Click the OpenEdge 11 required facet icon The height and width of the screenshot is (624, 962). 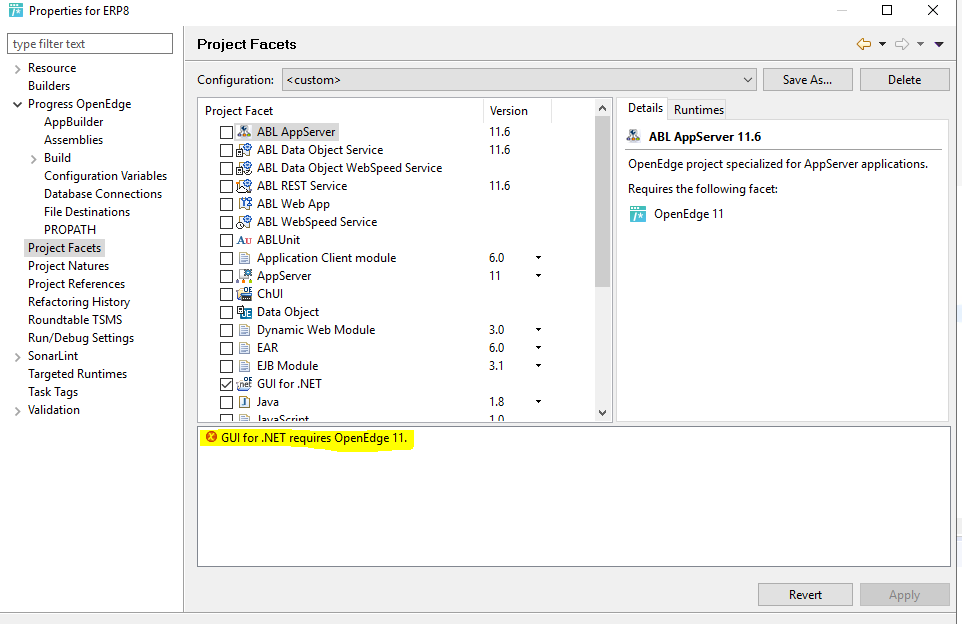(638, 214)
